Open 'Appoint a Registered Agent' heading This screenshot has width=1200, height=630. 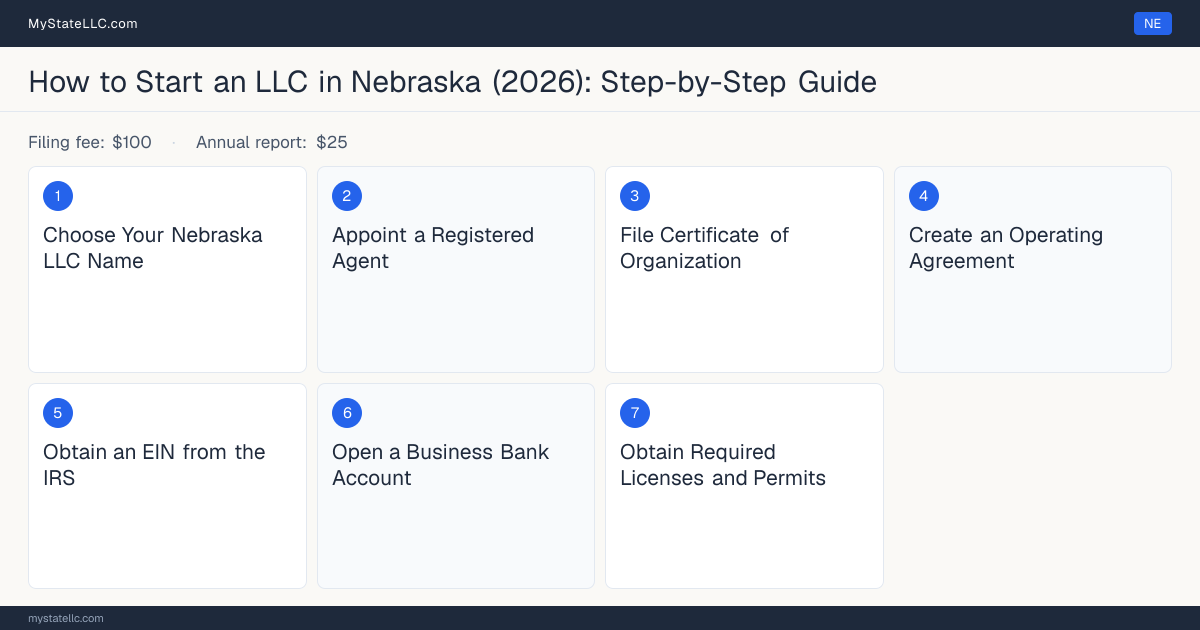point(433,248)
